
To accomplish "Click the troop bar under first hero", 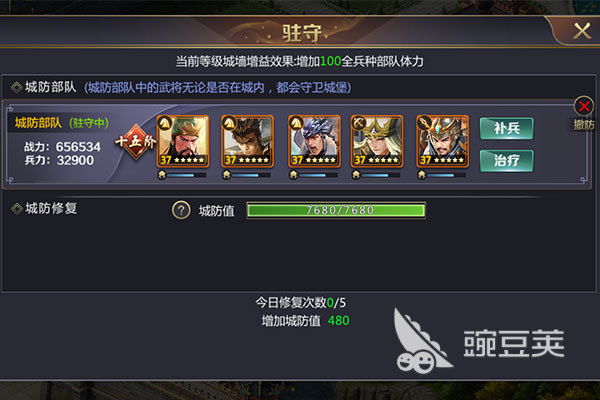I will 182,175.
